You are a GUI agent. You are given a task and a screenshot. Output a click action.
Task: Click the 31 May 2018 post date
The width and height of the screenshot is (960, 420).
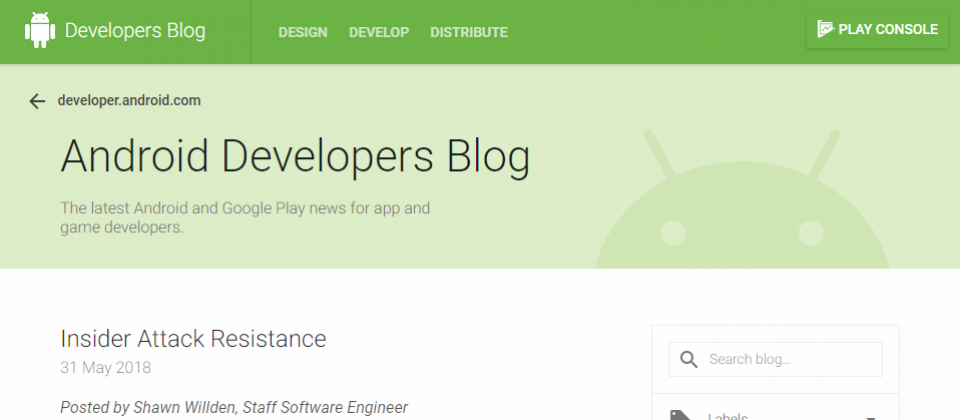point(105,367)
